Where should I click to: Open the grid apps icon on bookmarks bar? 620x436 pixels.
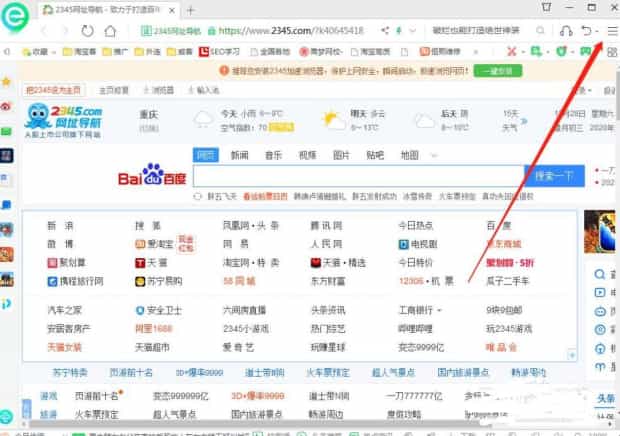coord(612,52)
